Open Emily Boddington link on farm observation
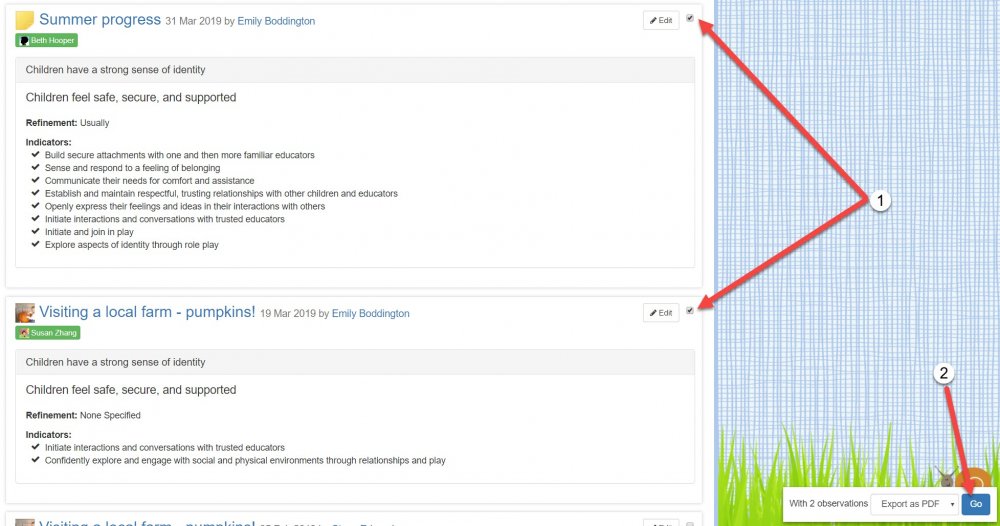 pos(370,314)
